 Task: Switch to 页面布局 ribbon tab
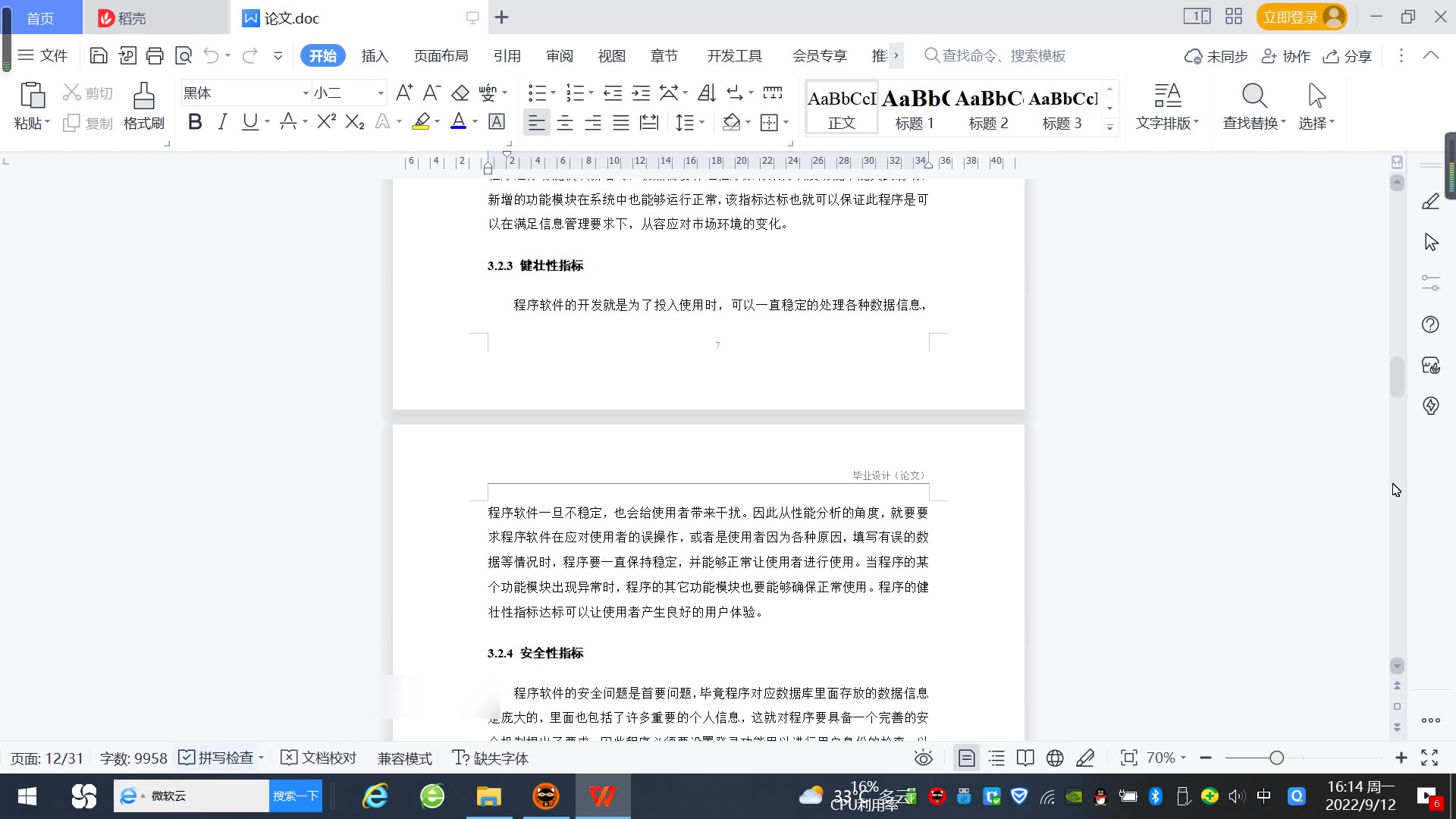tap(441, 55)
